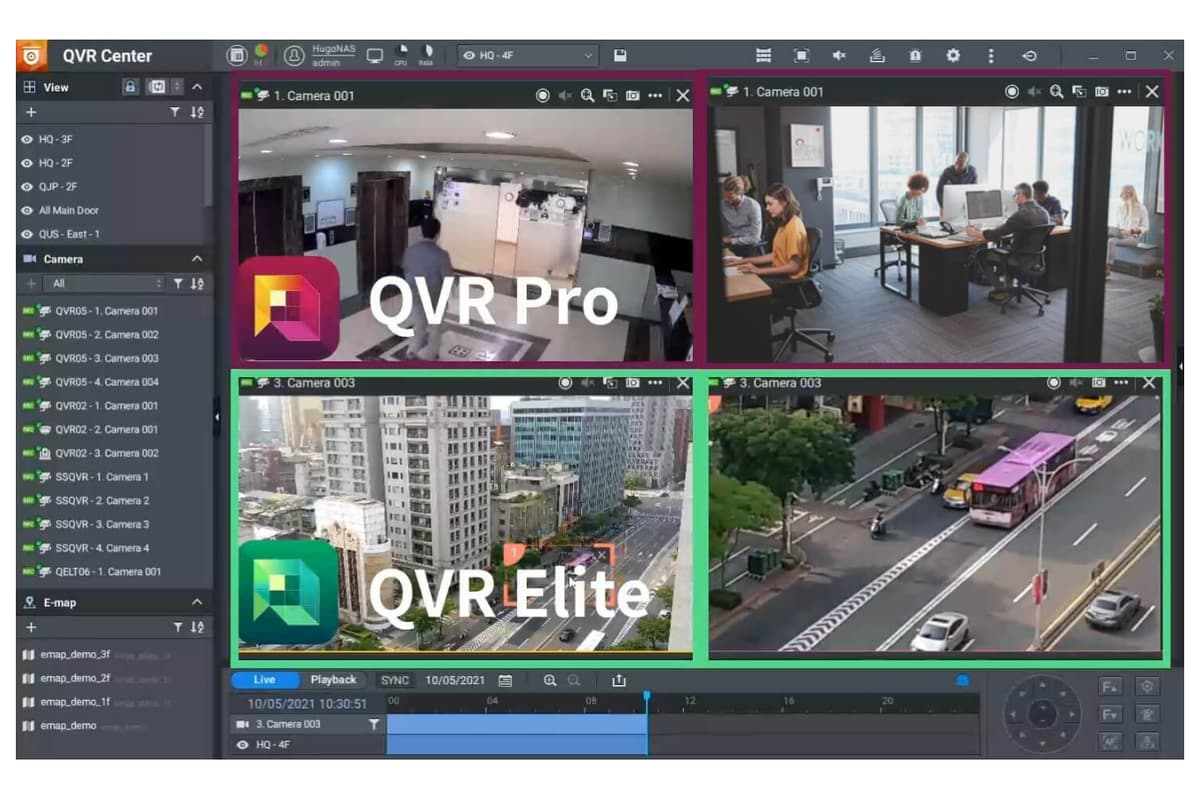This screenshot has width=1200, height=800.
Task: Take snapshot of top-right Camera 001
Action: [x=1102, y=92]
